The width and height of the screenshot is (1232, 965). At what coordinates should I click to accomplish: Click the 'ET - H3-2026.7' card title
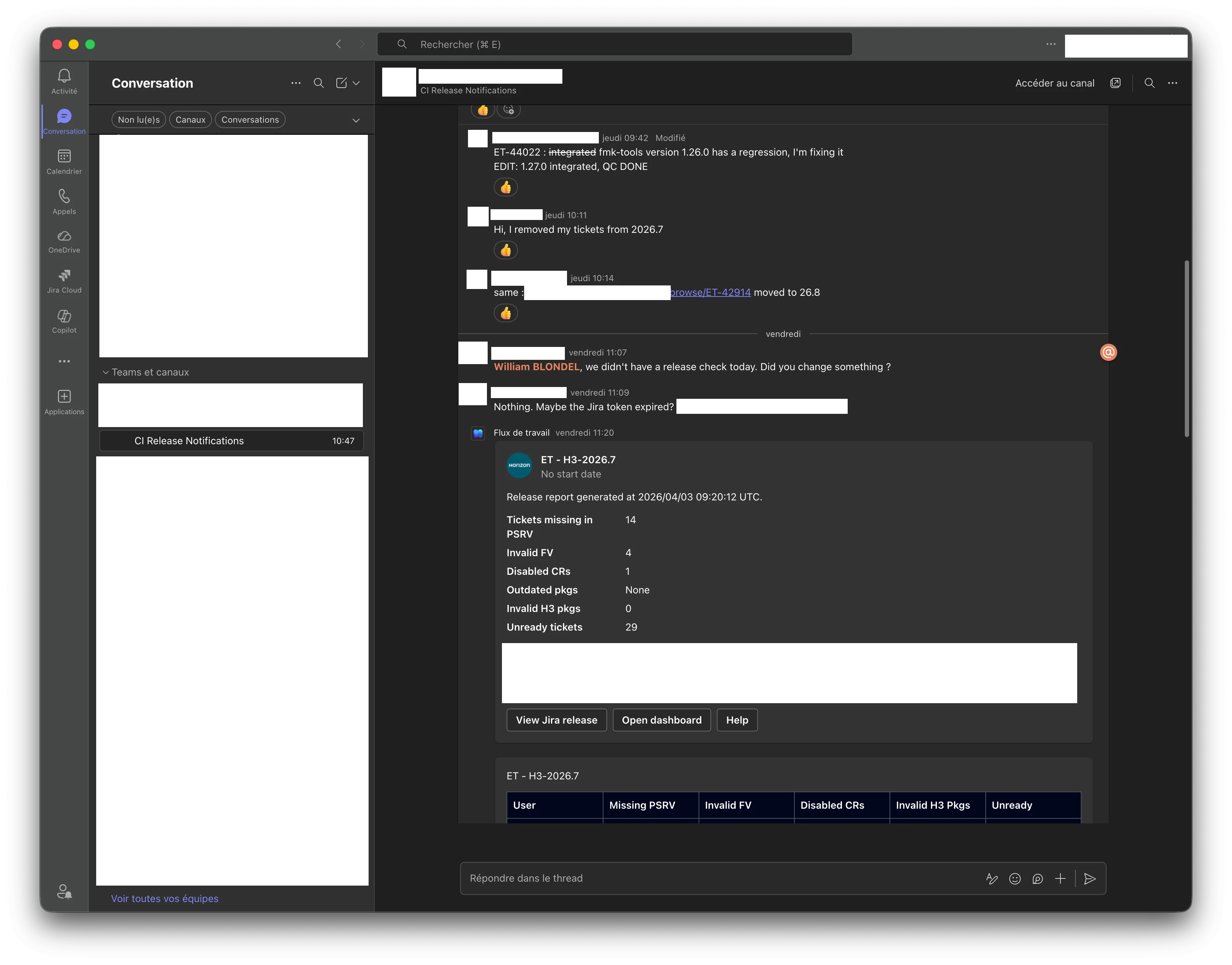point(578,460)
